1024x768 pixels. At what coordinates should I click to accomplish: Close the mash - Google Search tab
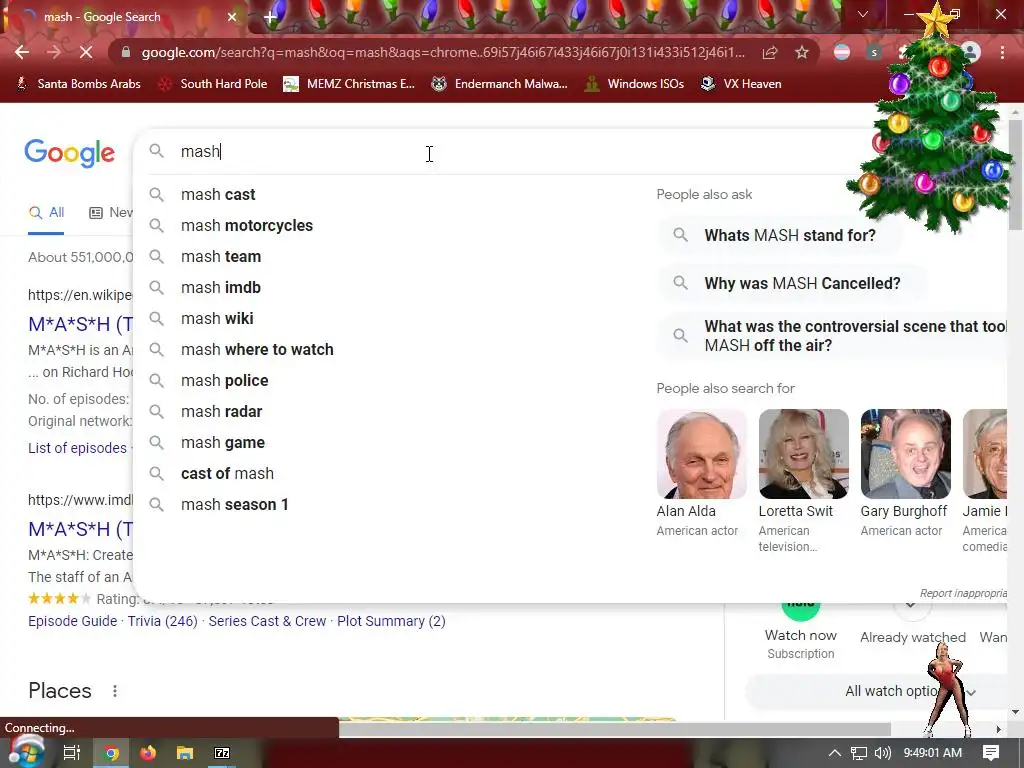coord(232,17)
